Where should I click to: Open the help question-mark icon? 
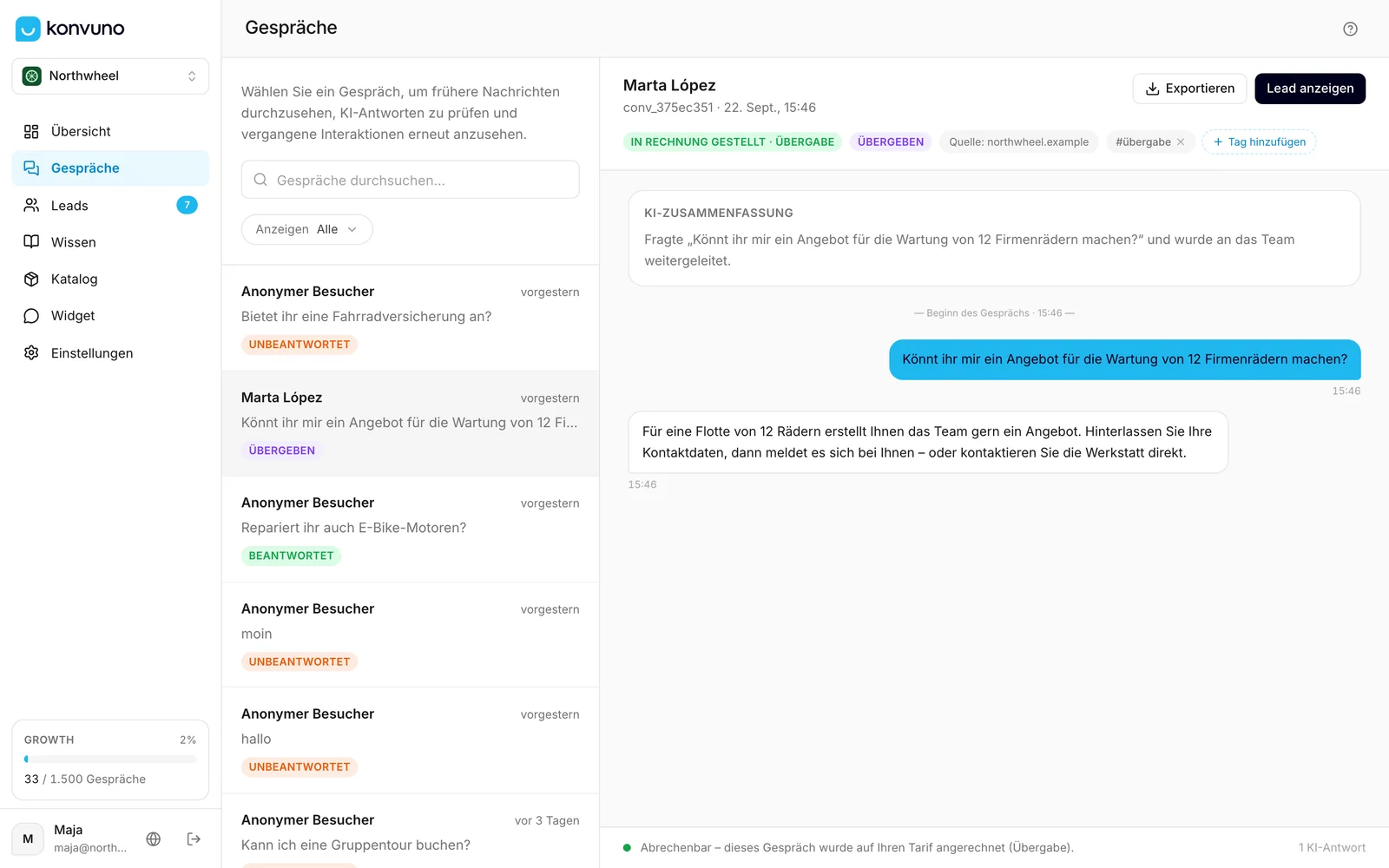[1350, 29]
